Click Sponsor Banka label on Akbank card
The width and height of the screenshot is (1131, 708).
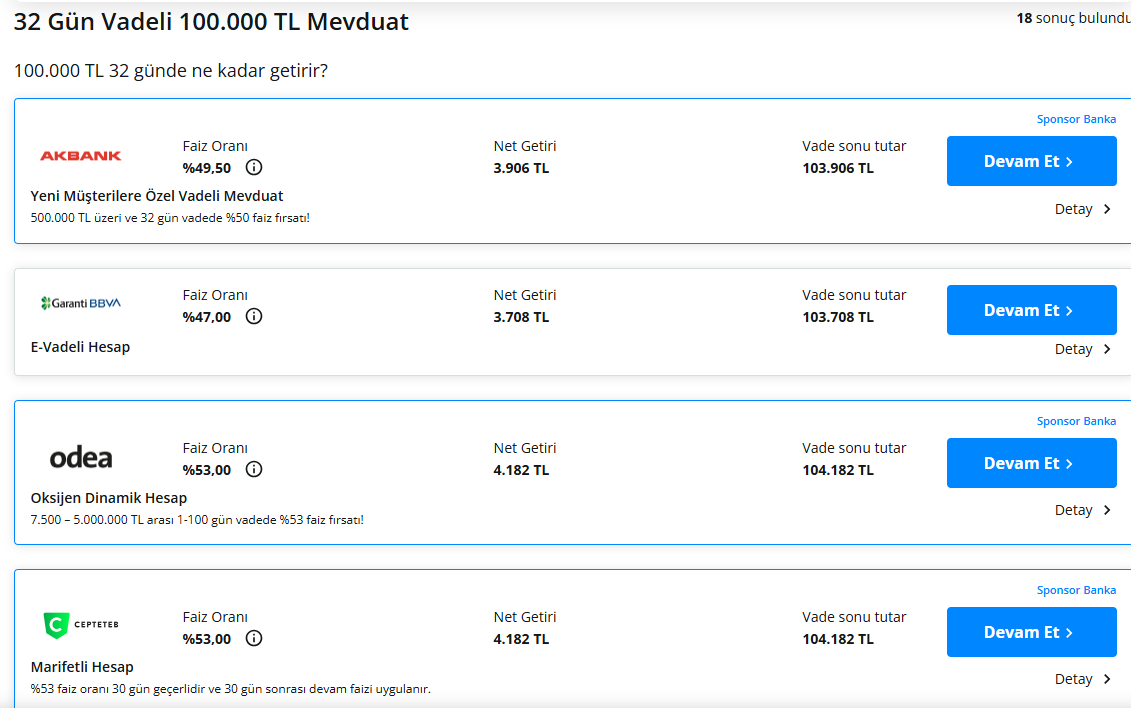(1076, 119)
